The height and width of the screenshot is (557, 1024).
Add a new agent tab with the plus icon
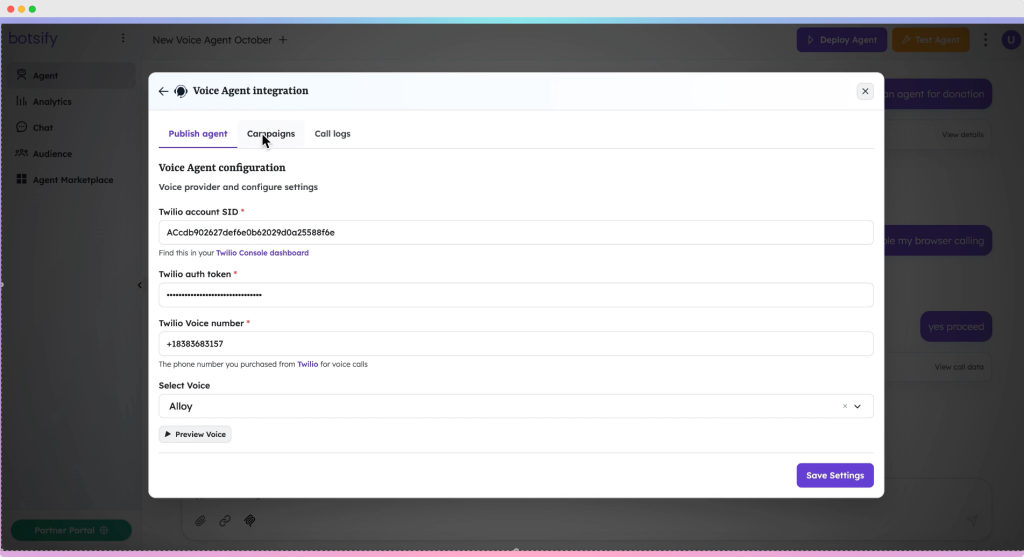(283, 40)
